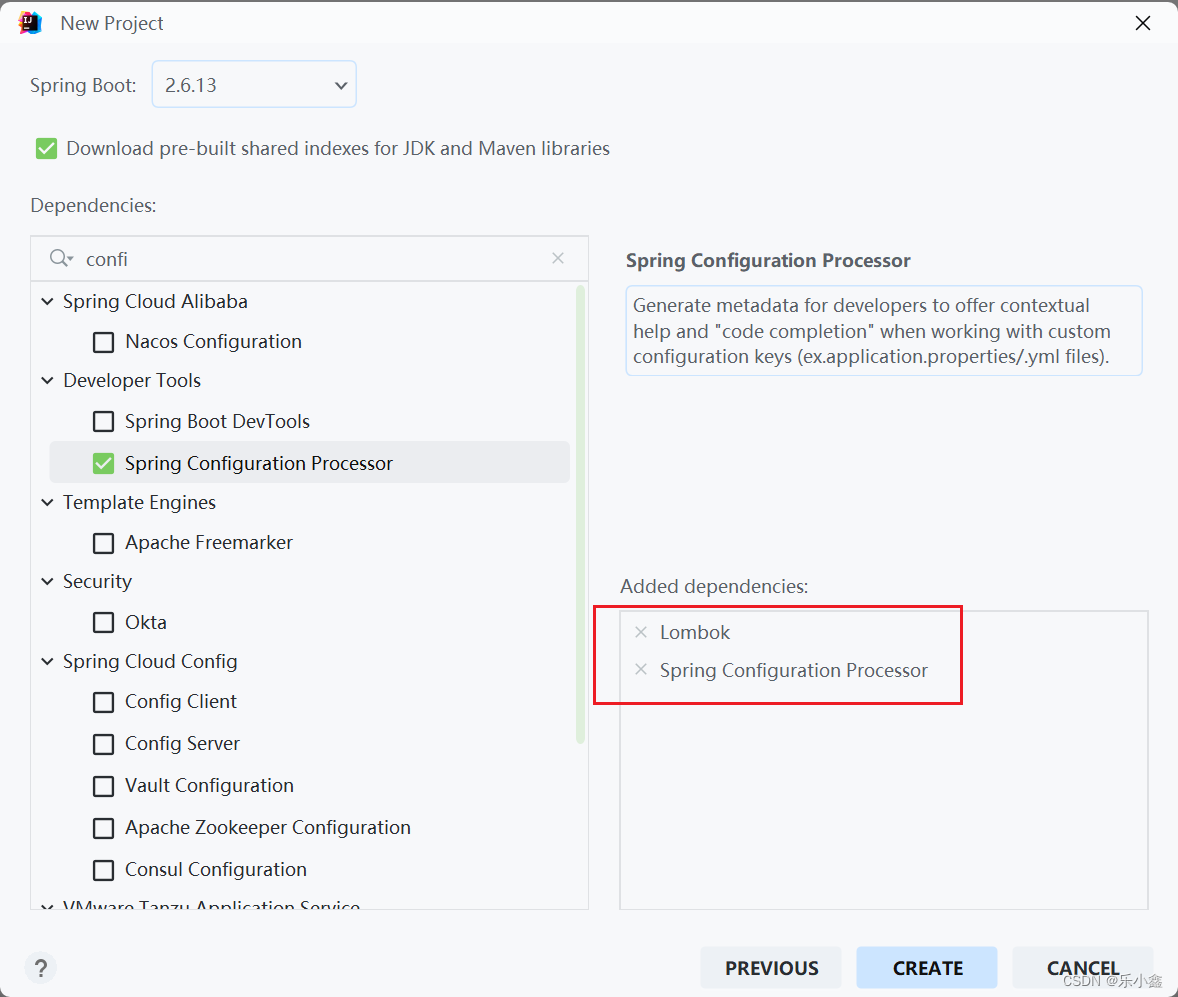Check Config Server
The image size is (1178, 997).
click(x=104, y=745)
